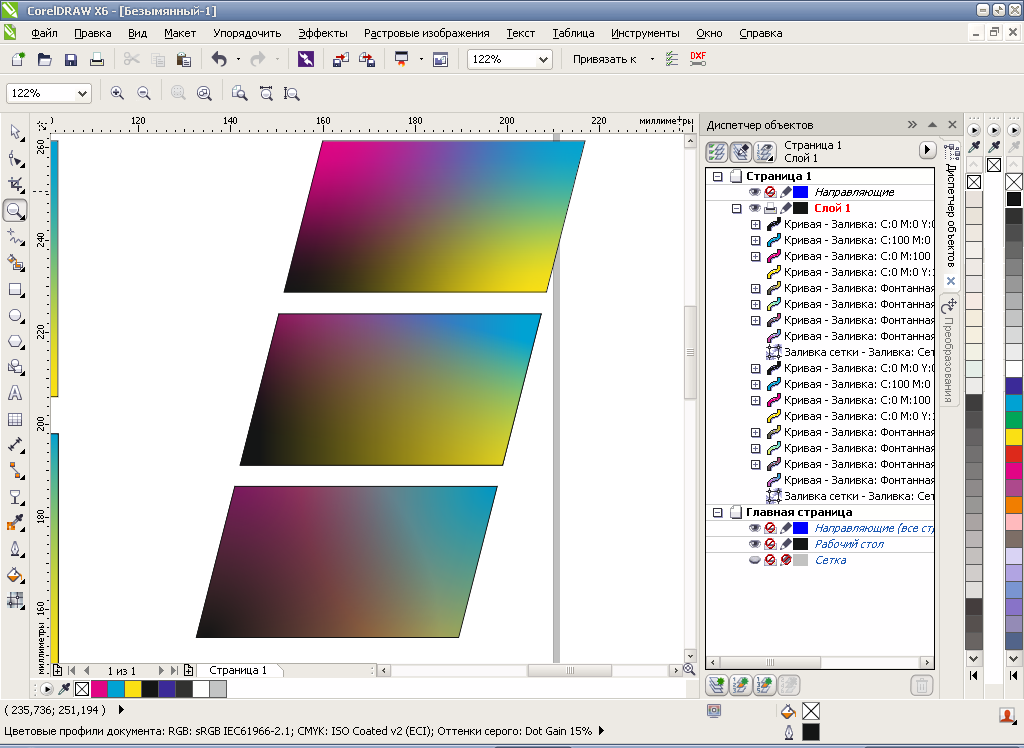
Task: Click Show Object Properties button in docker
Action: [x=717, y=152]
